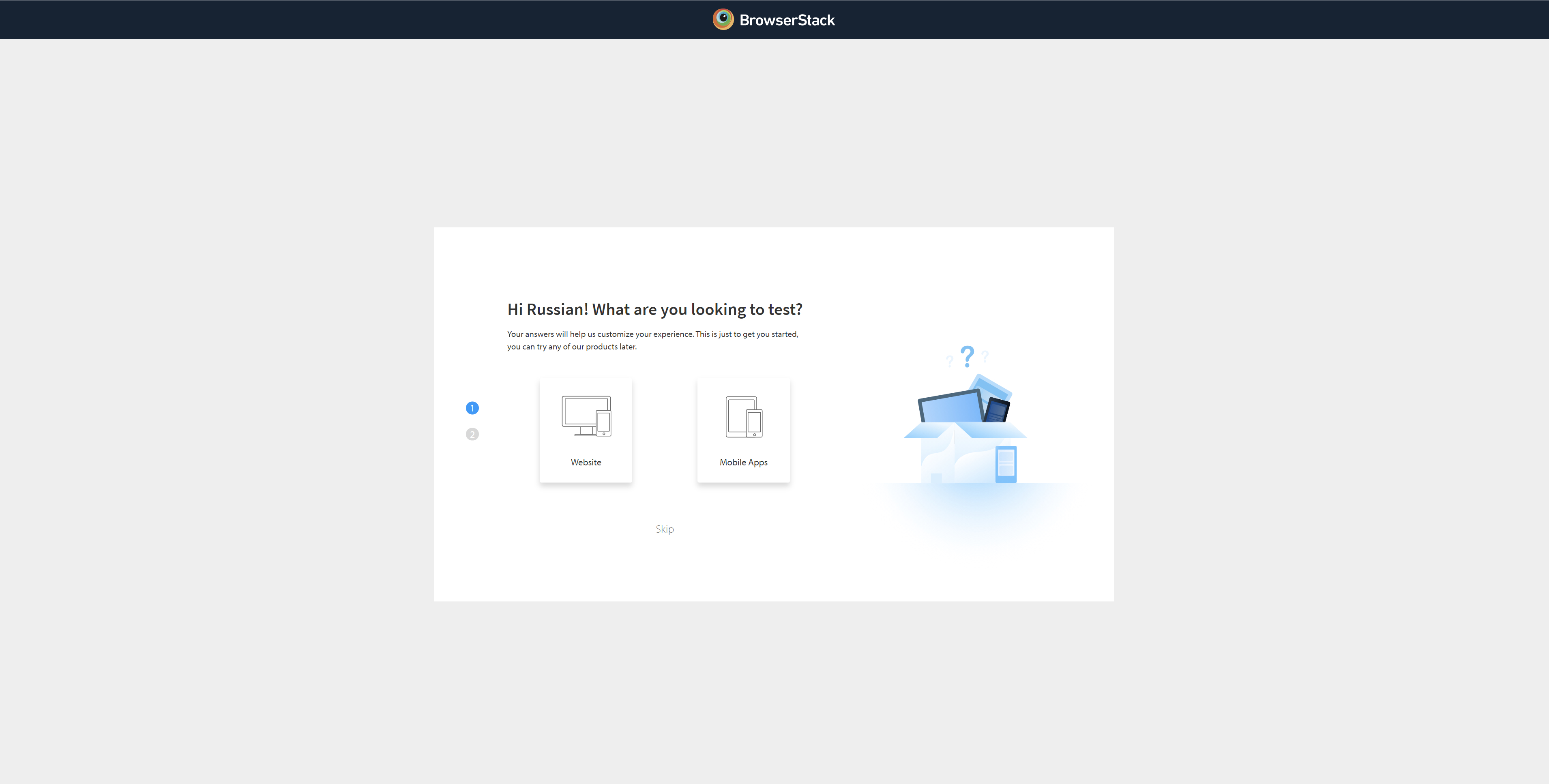1549x784 pixels.
Task: Jump to the gray step 2 indicator
Action: 472,434
